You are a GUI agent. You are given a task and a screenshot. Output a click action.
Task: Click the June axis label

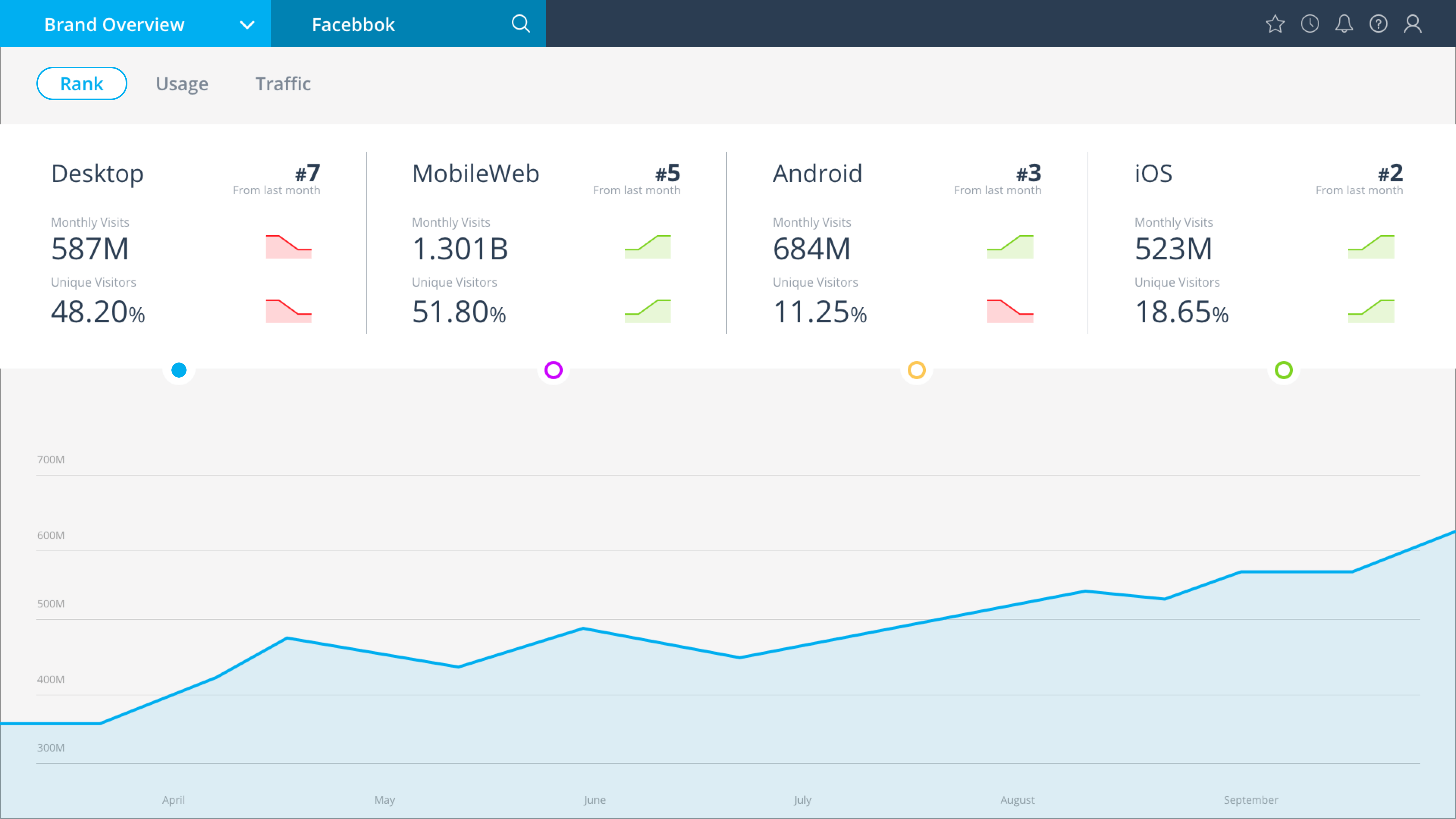tap(595, 800)
